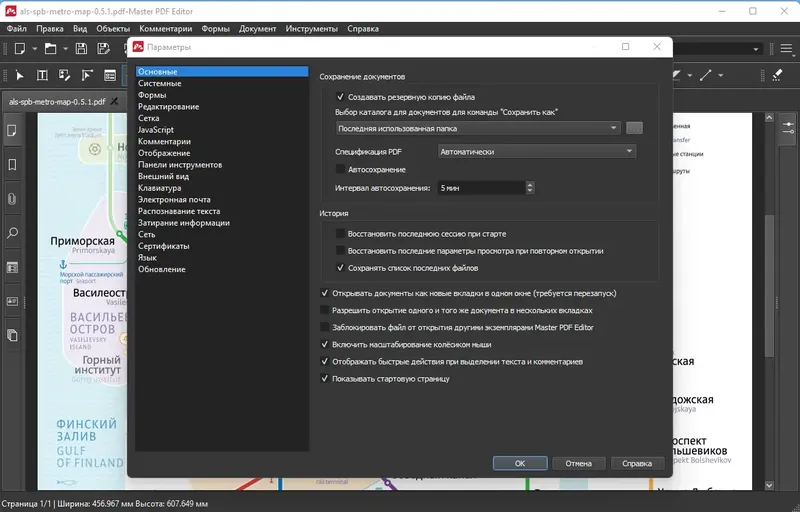Open the Attachments paperclip panel
Image resolution: width=800 pixels, height=512 pixels.
click(12, 199)
